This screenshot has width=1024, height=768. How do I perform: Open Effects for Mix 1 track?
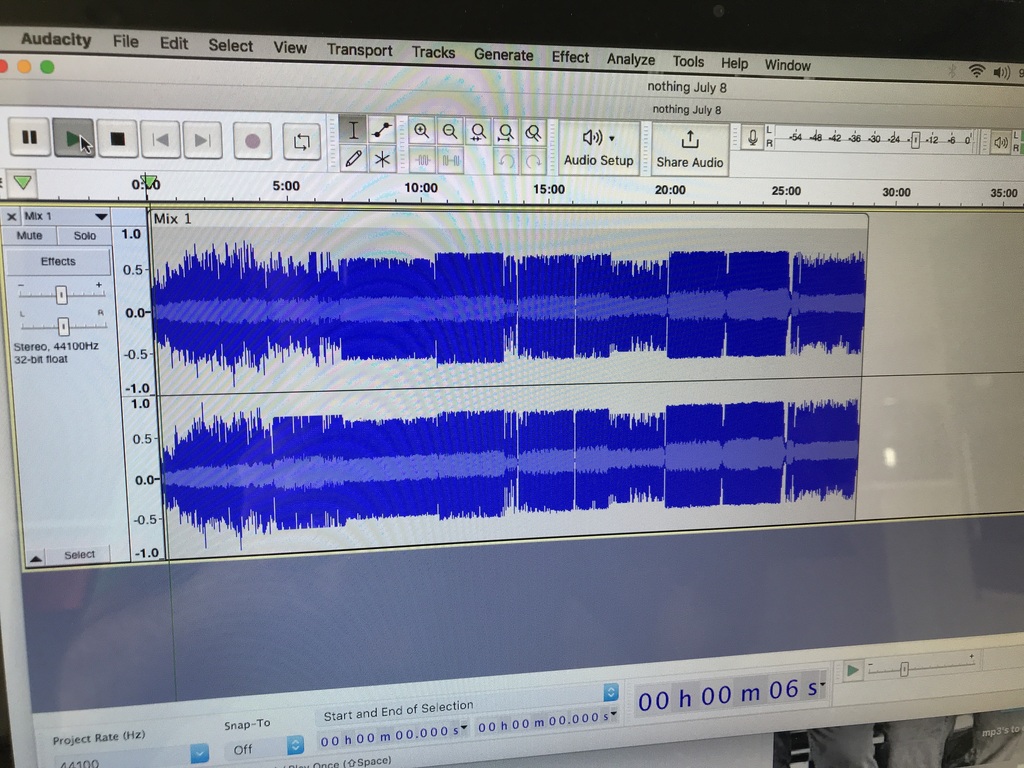point(58,261)
